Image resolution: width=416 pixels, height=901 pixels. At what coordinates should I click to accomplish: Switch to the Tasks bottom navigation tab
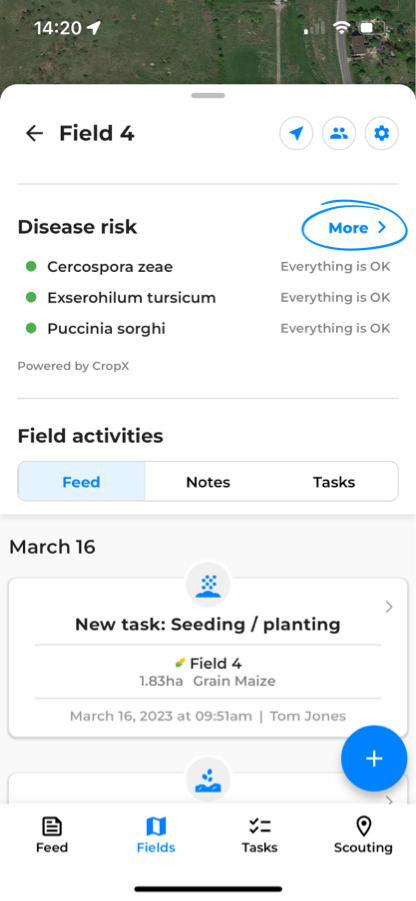260,835
